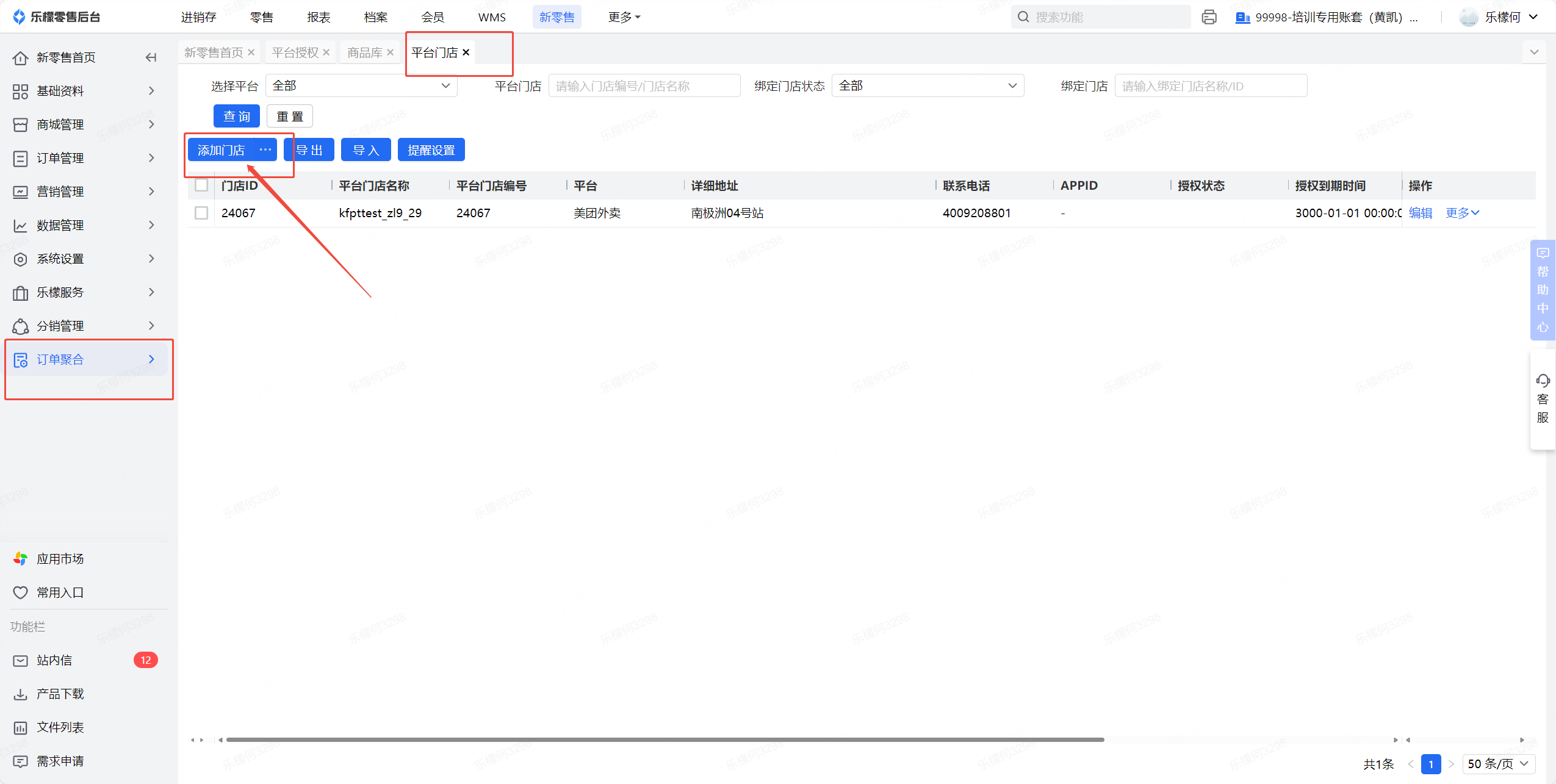Screen dimensions: 1556x784
Task: Switch to the WMS menu
Action: click(492, 17)
